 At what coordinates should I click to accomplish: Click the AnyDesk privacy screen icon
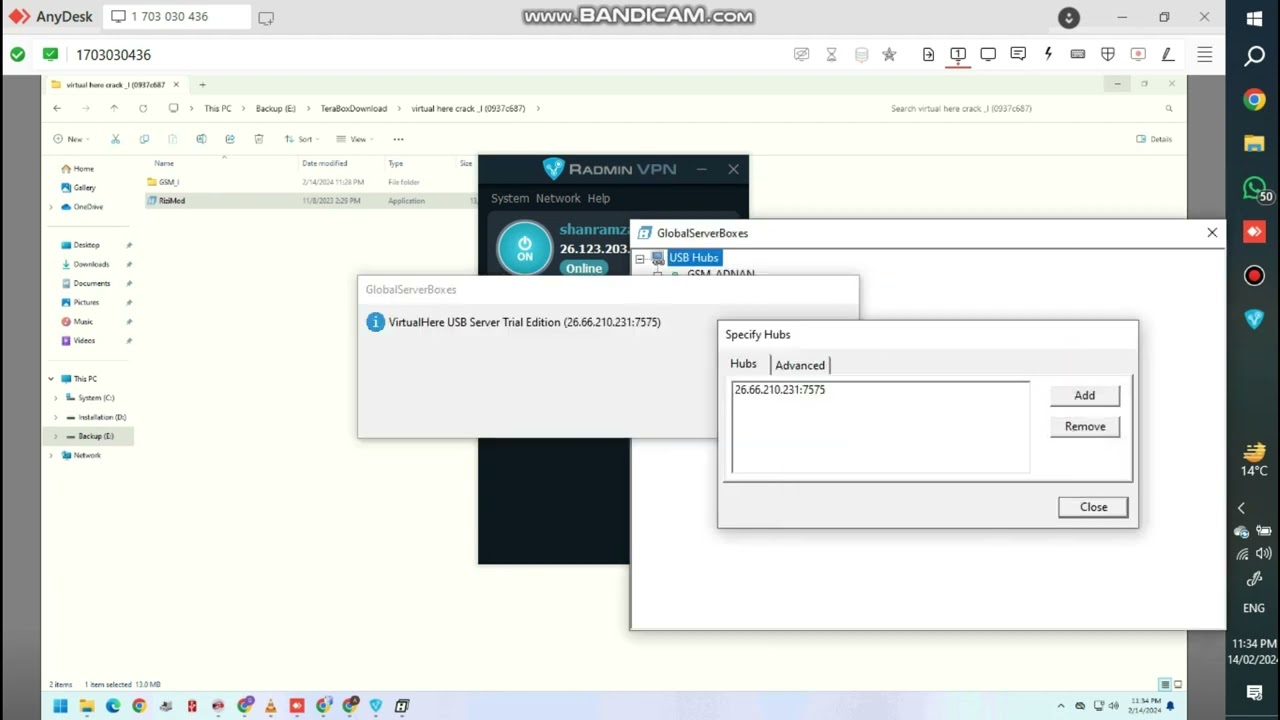[x=801, y=54]
